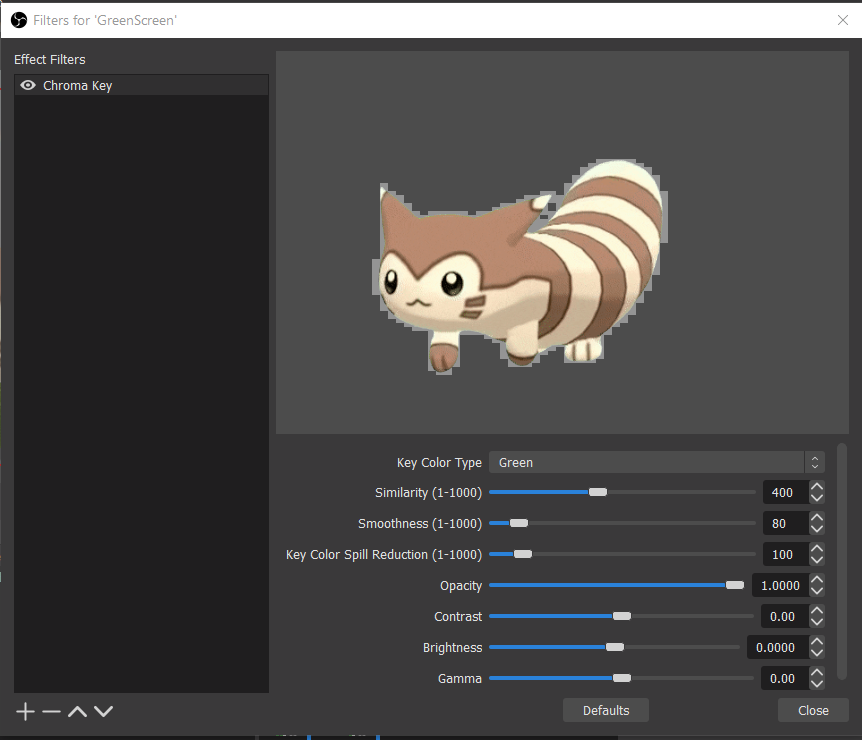Decrease Similarity with the down stepper arrow
The width and height of the screenshot is (862, 740).
pyautogui.click(x=817, y=498)
